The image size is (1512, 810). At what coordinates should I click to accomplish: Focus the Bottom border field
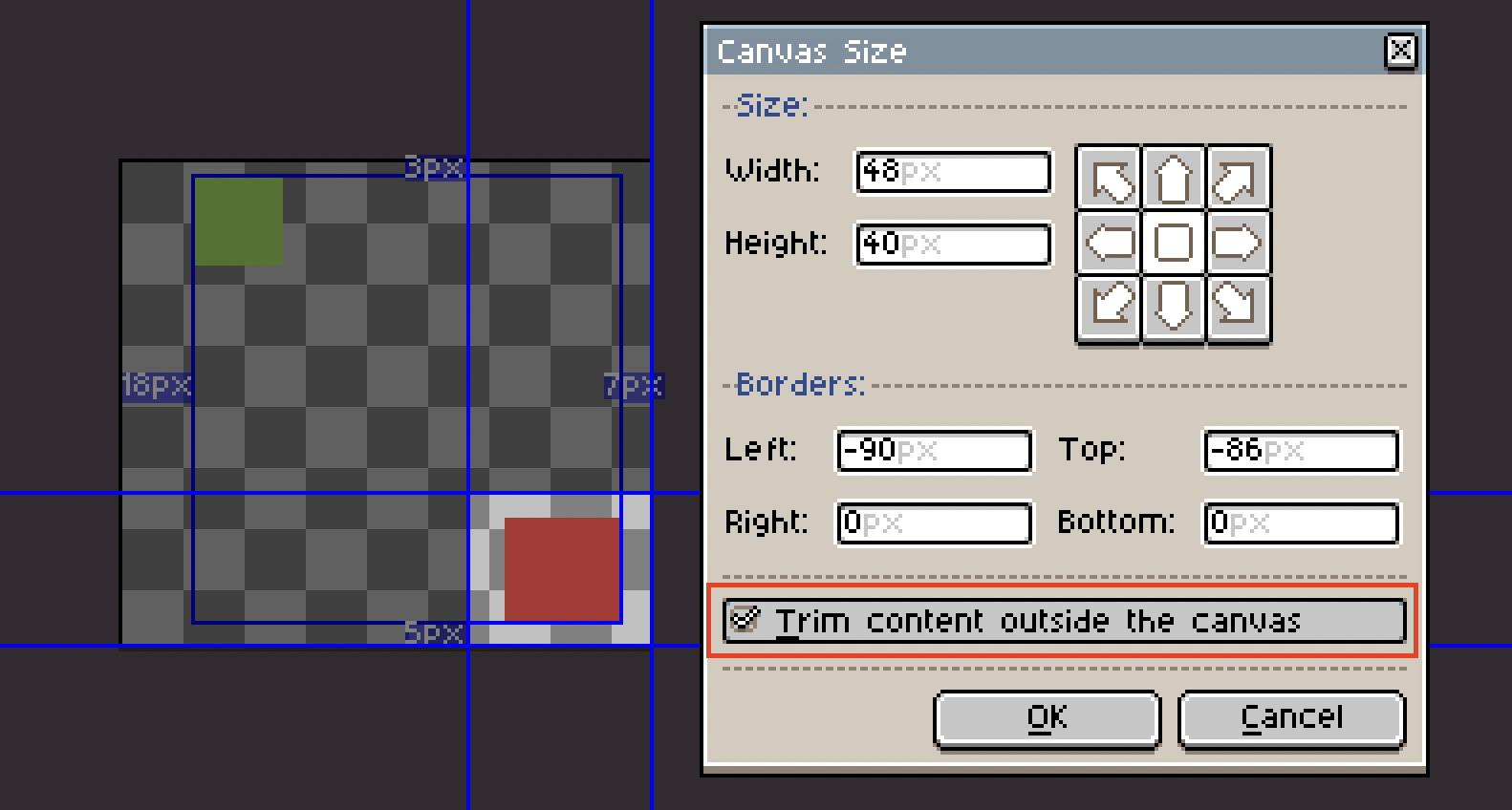point(1301,522)
